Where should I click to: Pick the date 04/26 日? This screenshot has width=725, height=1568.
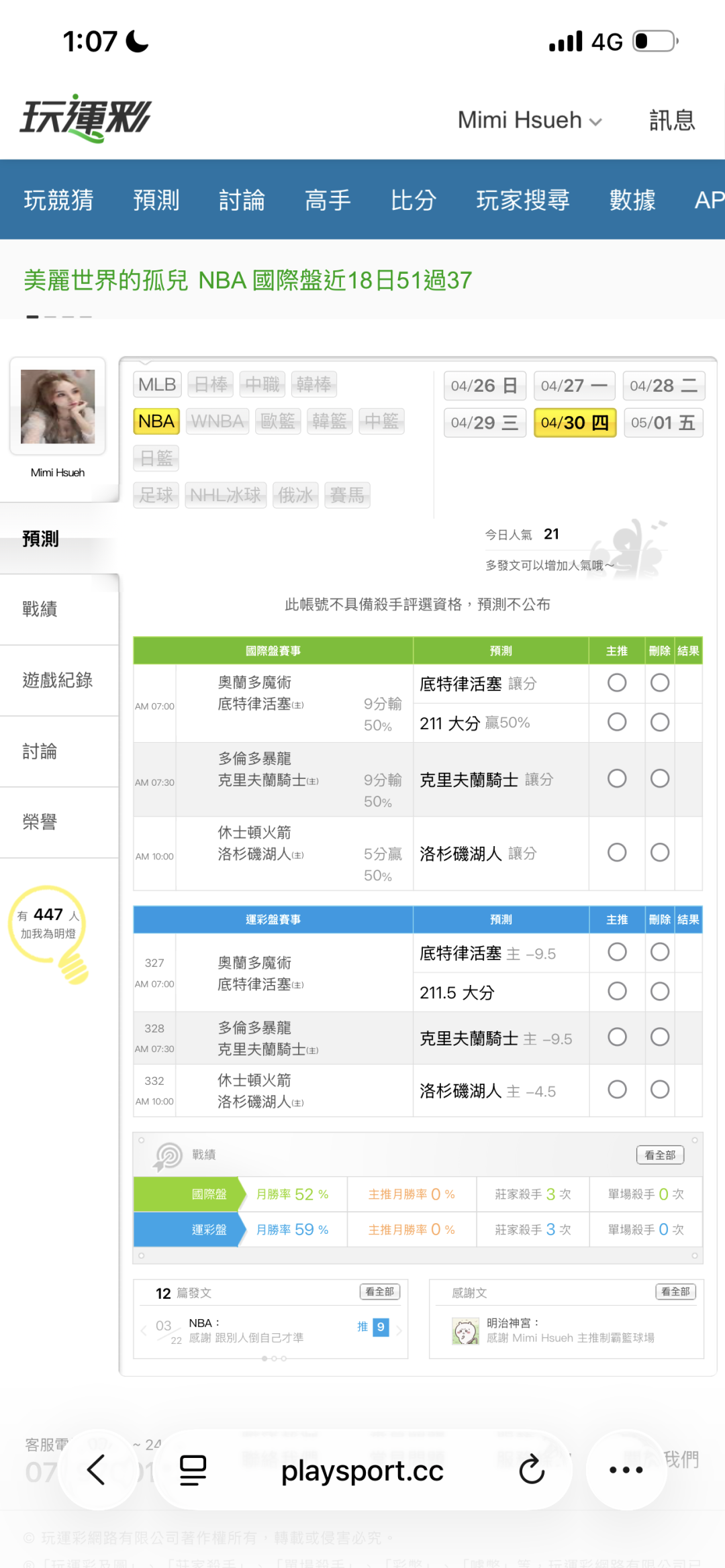(485, 386)
